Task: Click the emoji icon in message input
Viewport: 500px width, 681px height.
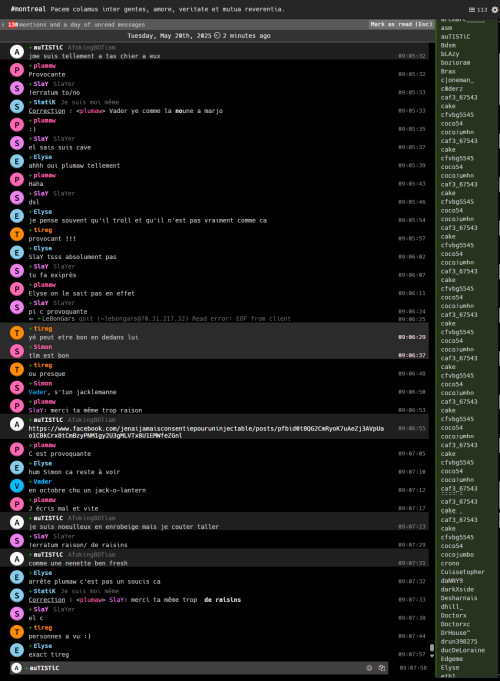Action: pos(369,668)
